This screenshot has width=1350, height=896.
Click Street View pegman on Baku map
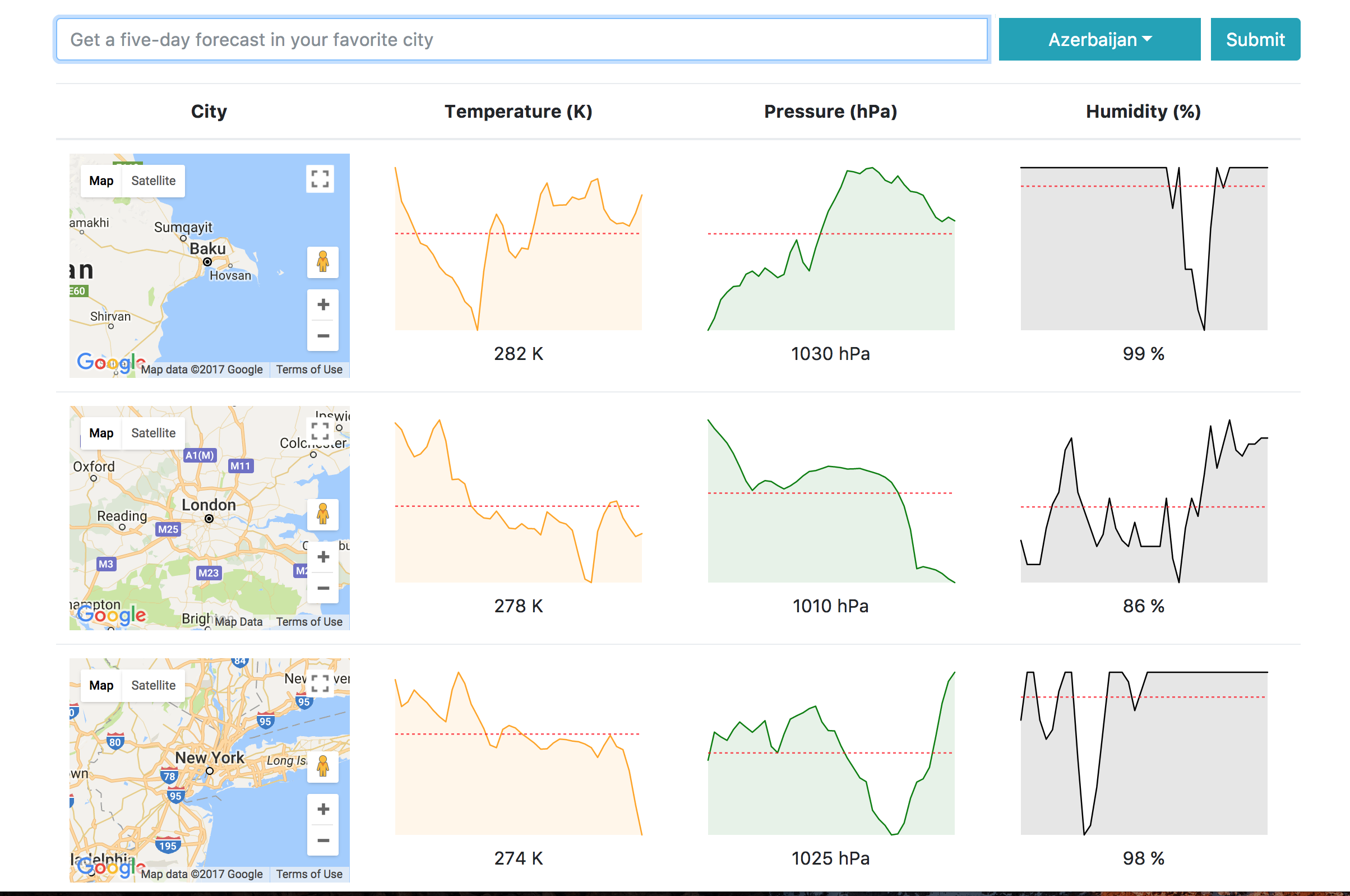tap(323, 262)
